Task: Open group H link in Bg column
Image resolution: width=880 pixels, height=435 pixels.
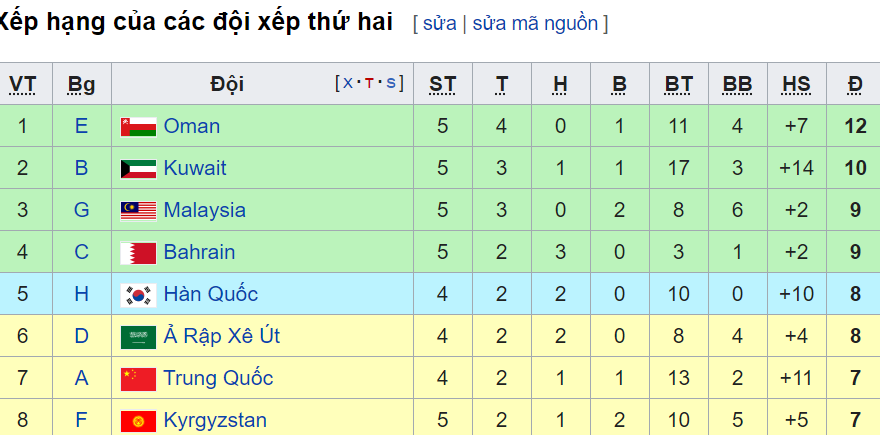Action: click(x=81, y=294)
